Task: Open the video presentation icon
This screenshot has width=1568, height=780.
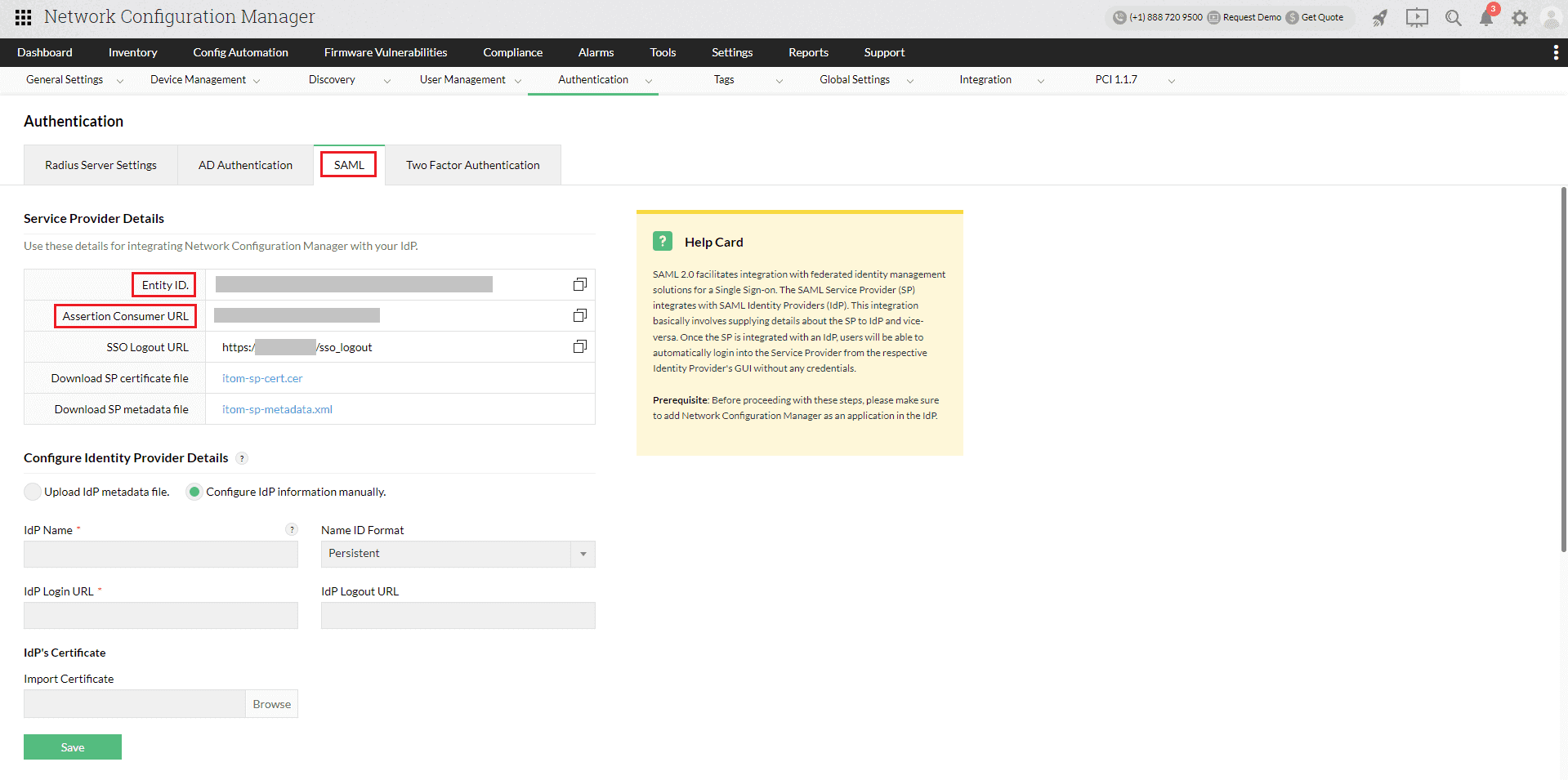Action: pos(1417,18)
